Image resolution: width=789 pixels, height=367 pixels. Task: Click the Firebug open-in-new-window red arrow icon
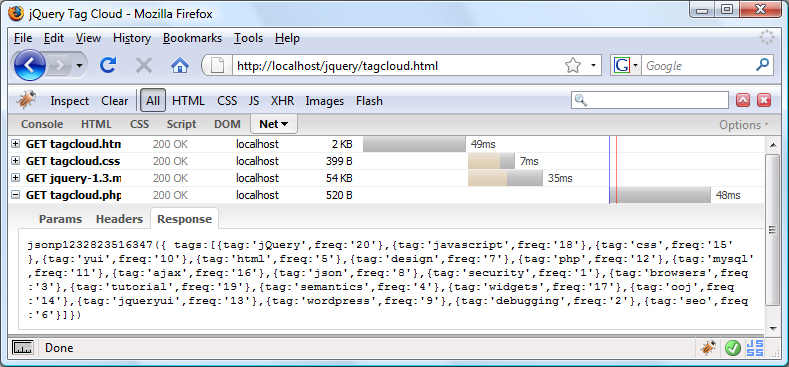click(743, 100)
